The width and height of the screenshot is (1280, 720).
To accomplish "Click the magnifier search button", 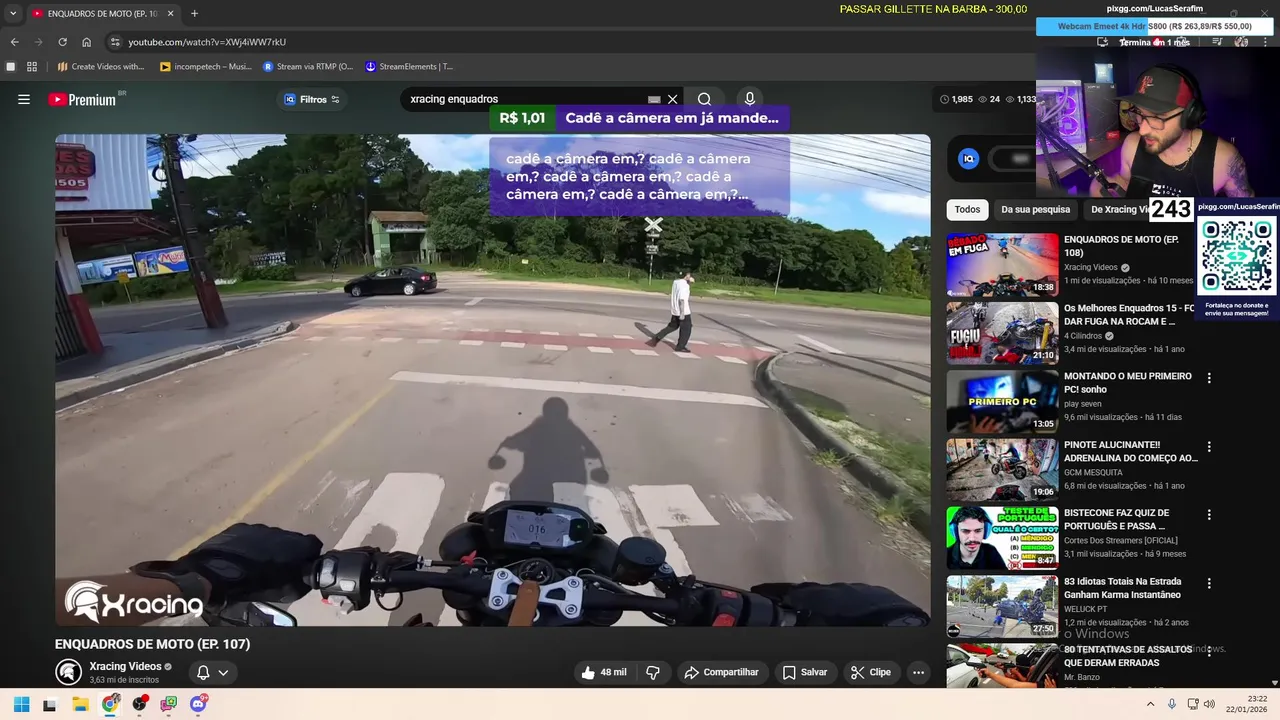I will click(705, 99).
